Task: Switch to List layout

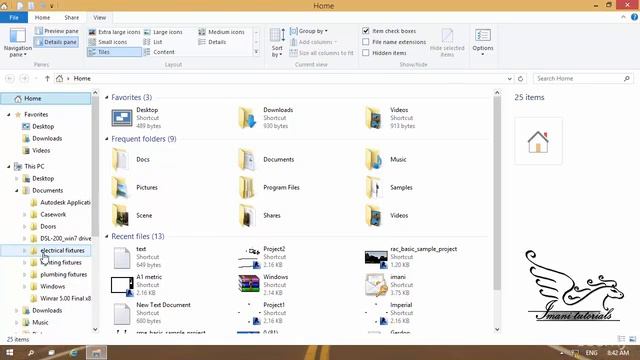Action: pos(153,42)
